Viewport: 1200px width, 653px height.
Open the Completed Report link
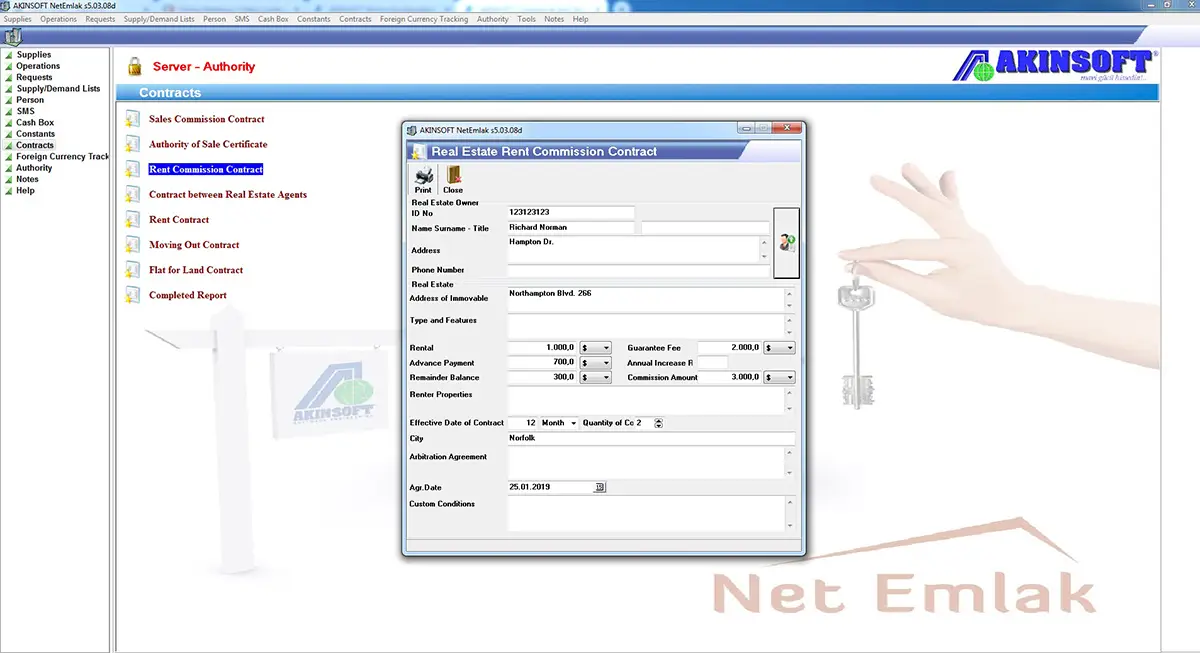[x=188, y=295]
